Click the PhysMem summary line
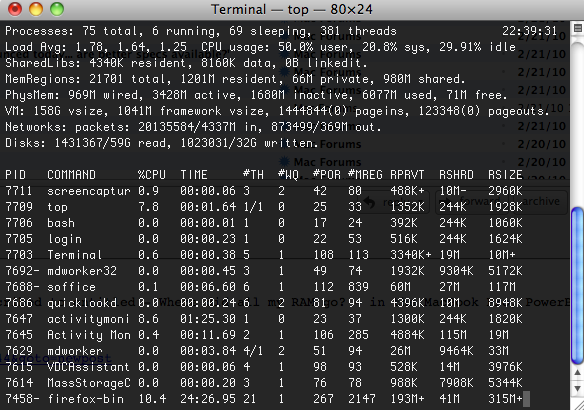 tap(256, 95)
